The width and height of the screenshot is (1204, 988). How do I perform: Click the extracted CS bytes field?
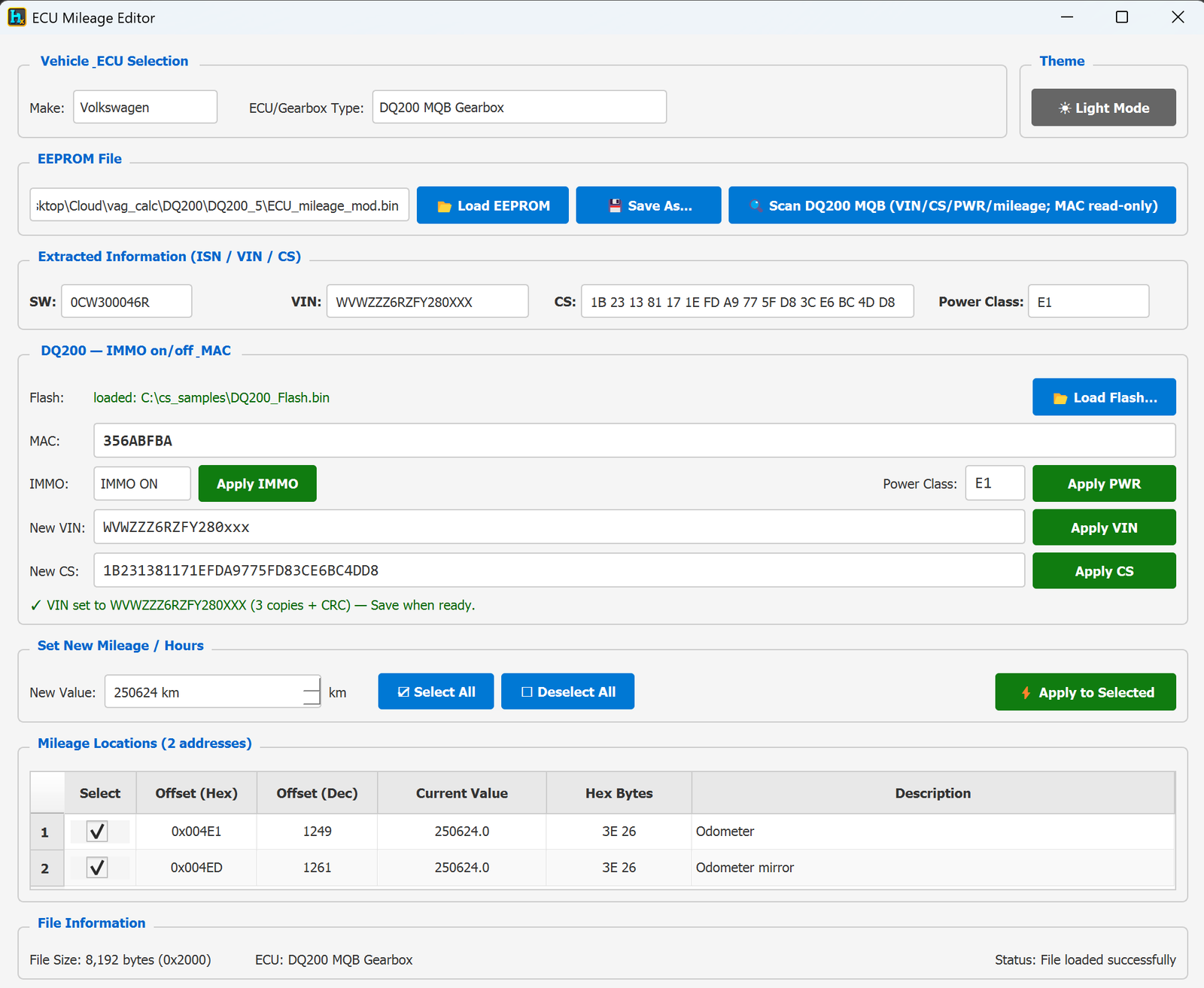pos(747,302)
